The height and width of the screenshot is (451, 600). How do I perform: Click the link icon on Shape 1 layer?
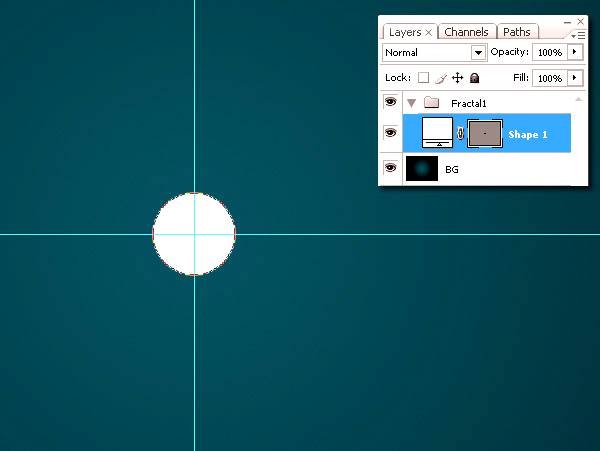[460, 133]
